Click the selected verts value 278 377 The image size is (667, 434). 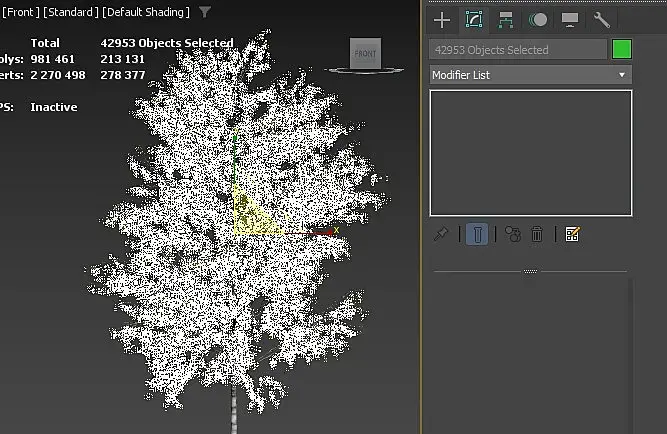coord(123,75)
